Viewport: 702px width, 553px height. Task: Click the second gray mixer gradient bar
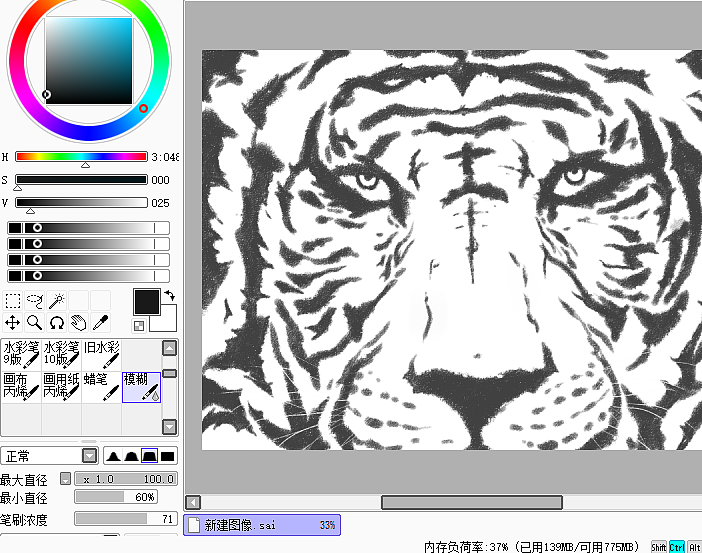point(88,244)
